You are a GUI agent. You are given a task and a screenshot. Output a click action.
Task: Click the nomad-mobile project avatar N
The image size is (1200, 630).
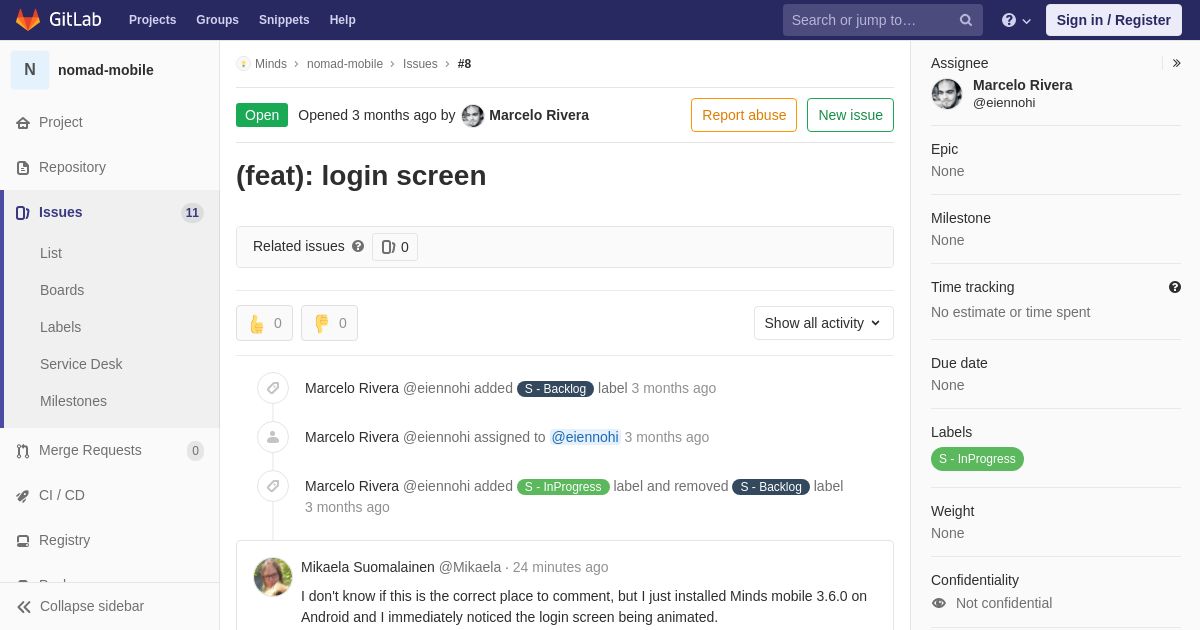click(x=30, y=70)
